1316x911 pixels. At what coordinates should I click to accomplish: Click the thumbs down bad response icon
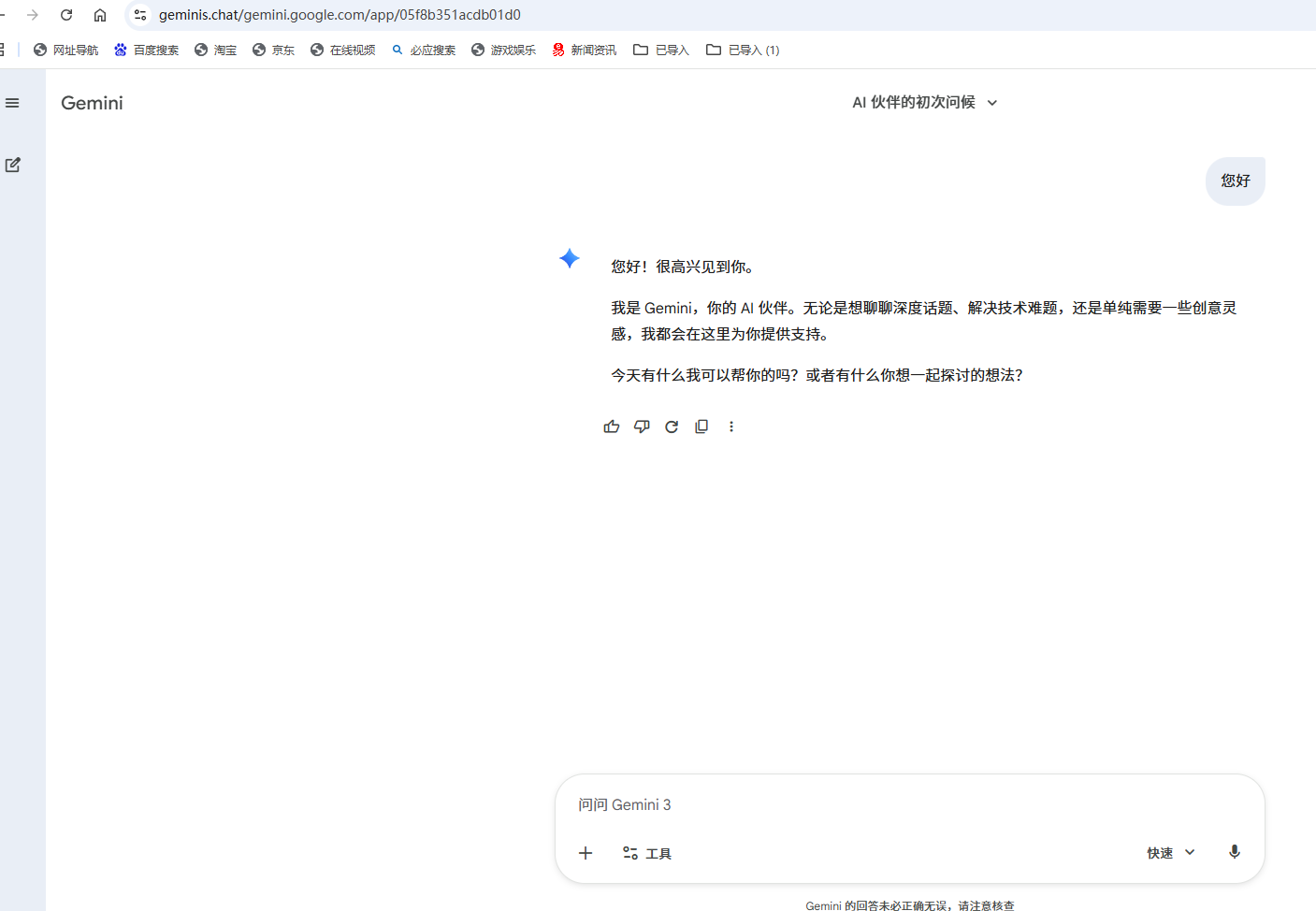[x=642, y=427]
